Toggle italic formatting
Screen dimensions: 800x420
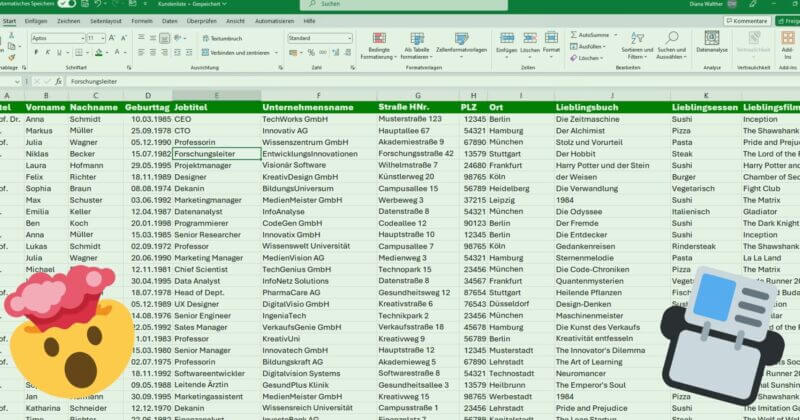coord(47,53)
